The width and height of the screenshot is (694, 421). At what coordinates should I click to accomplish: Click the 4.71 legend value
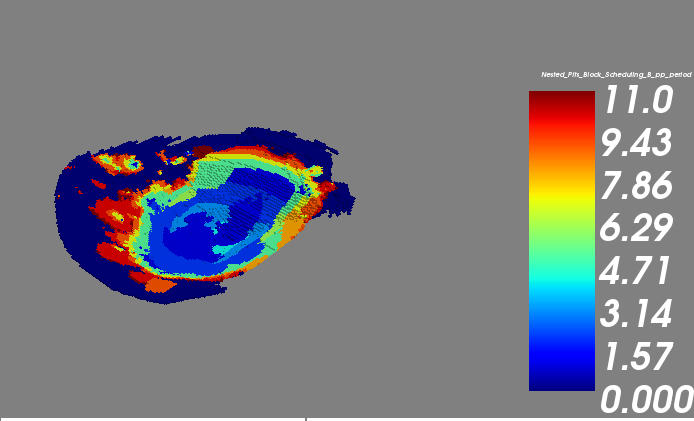[635, 270]
